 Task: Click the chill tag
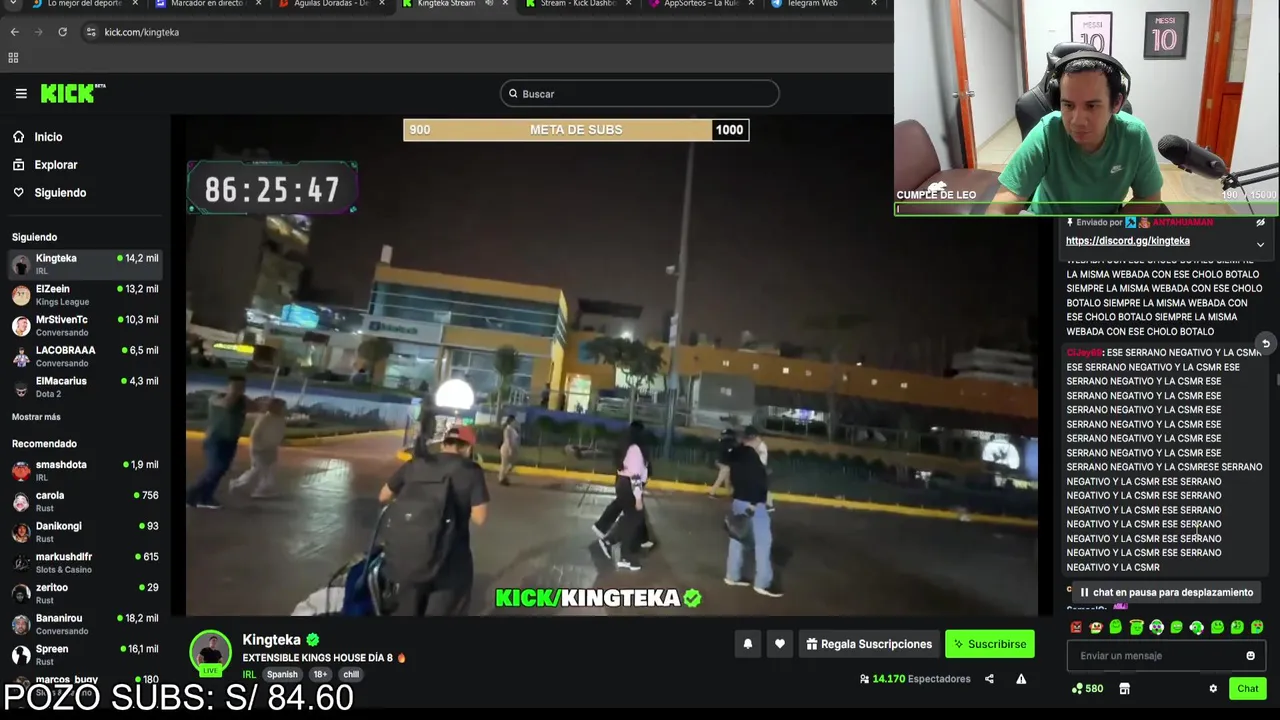coord(351,675)
